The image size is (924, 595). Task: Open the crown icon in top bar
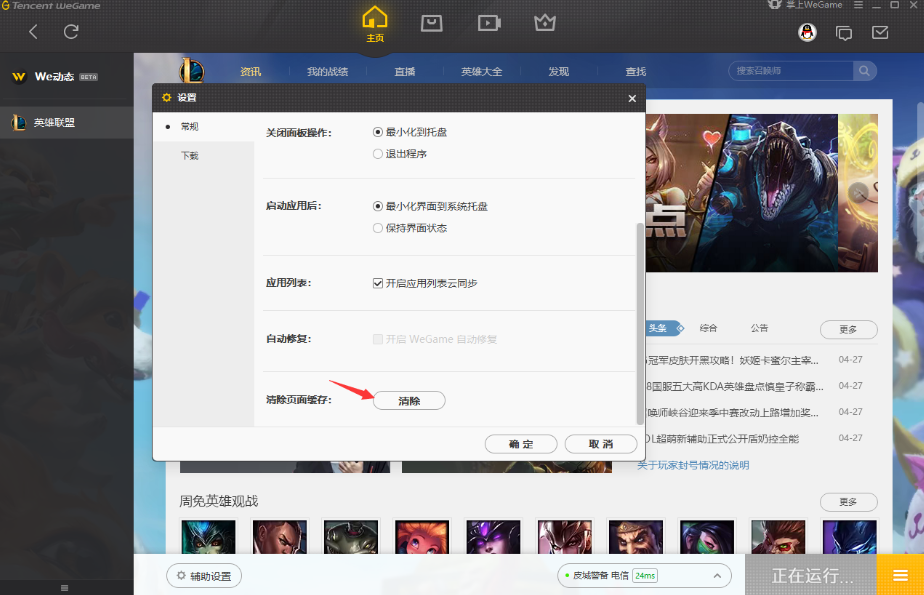(x=544, y=23)
